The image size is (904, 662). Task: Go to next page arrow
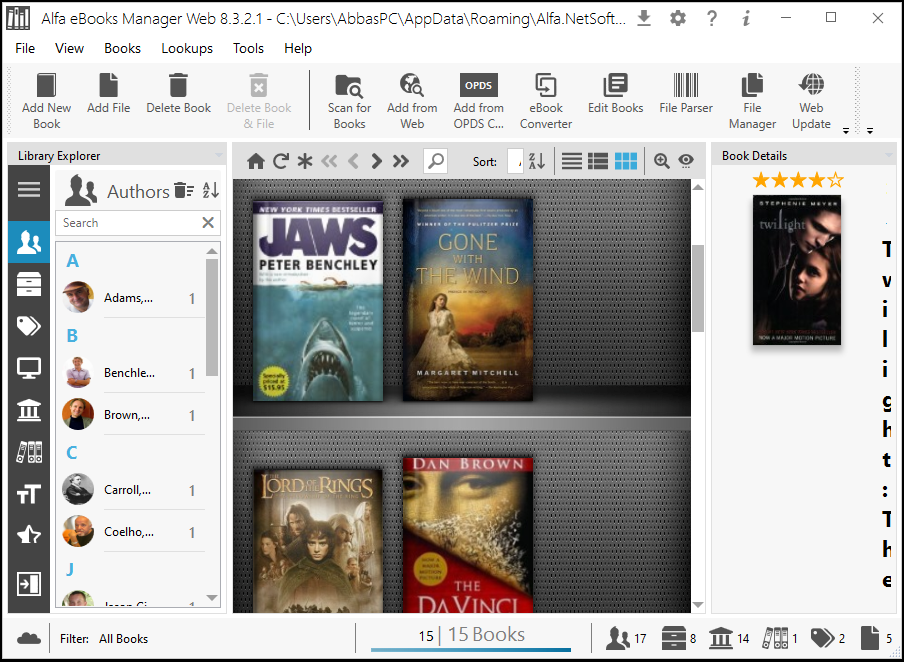point(376,161)
